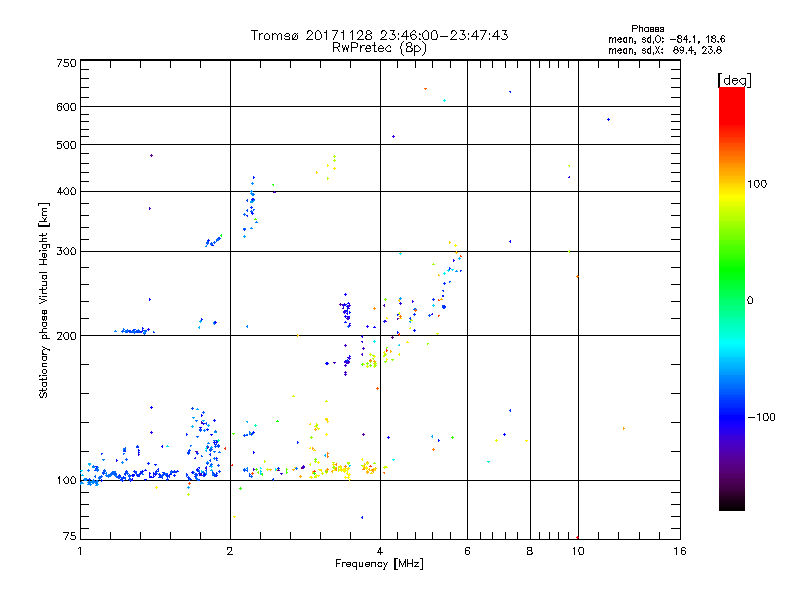Click the 75 tick on the height axis

[x=69, y=537]
